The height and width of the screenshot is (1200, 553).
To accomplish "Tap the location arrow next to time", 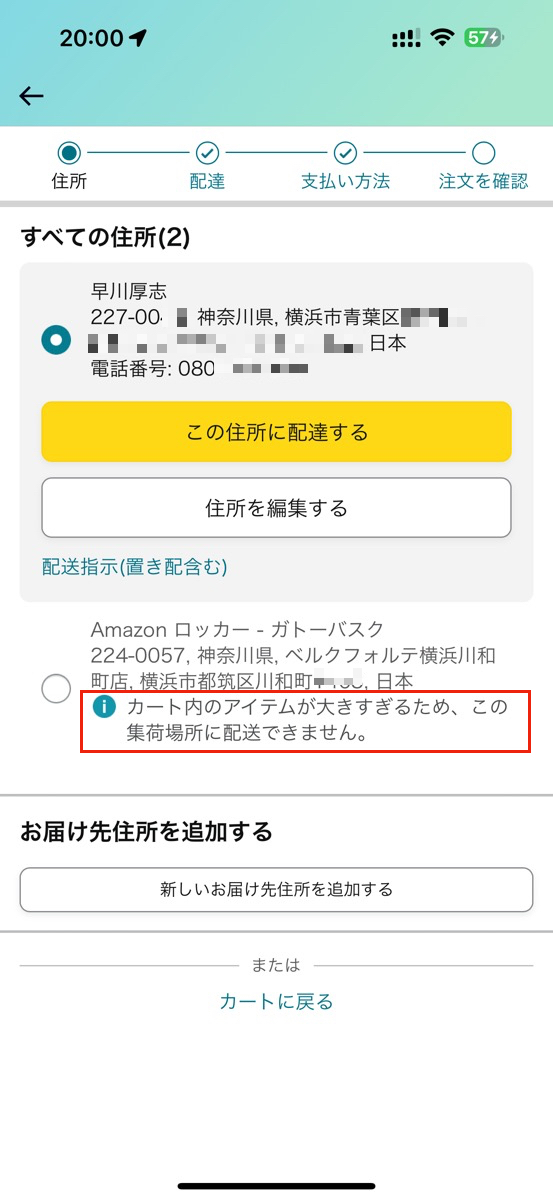I will coord(138,39).
